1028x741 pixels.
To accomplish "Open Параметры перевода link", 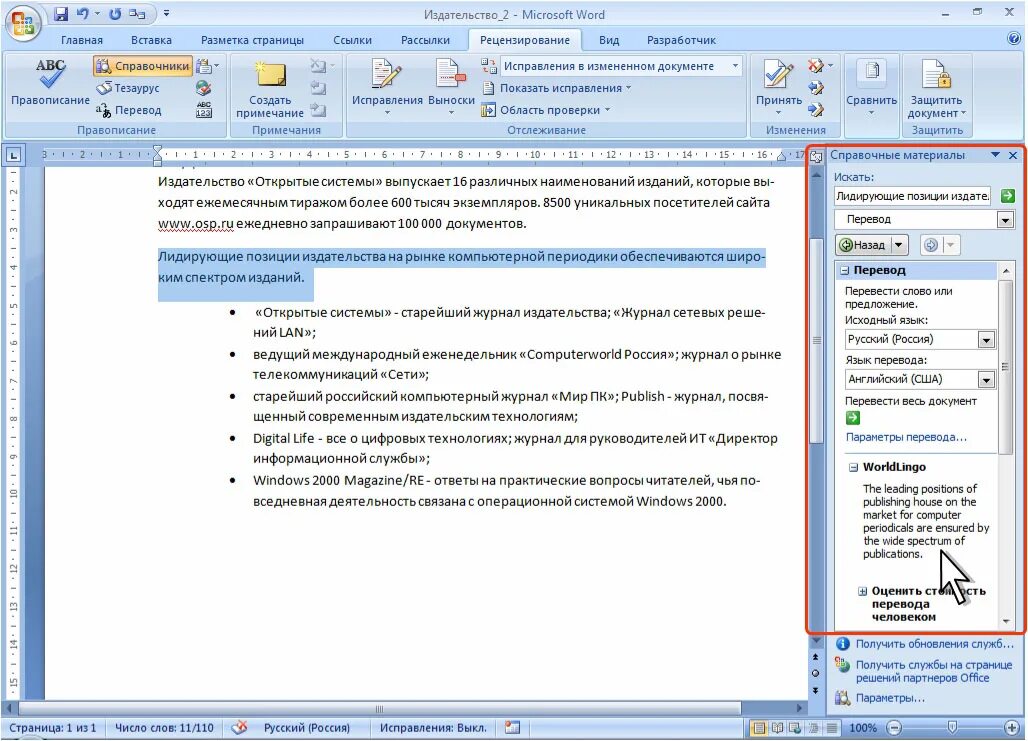I will click(906, 437).
